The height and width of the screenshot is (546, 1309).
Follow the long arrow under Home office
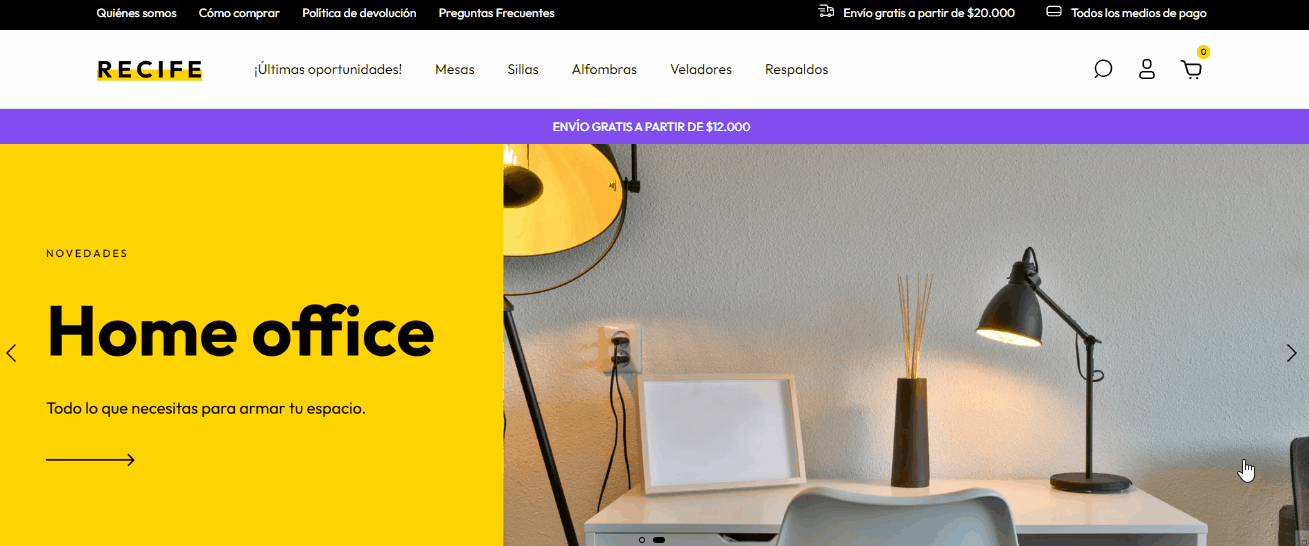pyautogui.click(x=90, y=460)
